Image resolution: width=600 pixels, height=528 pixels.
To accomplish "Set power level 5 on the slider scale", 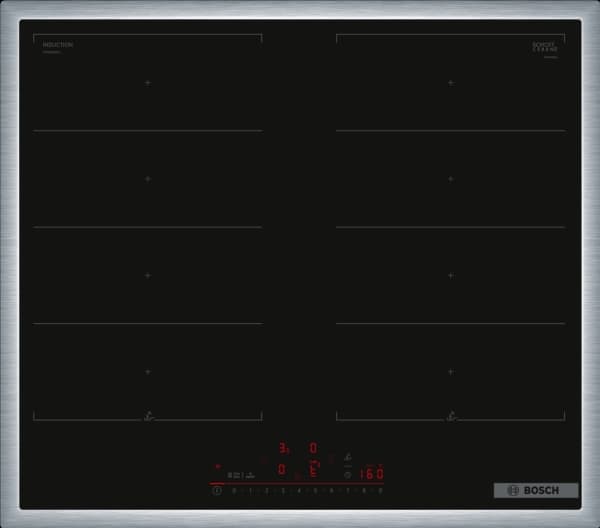I will pyautogui.click(x=315, y=491).
